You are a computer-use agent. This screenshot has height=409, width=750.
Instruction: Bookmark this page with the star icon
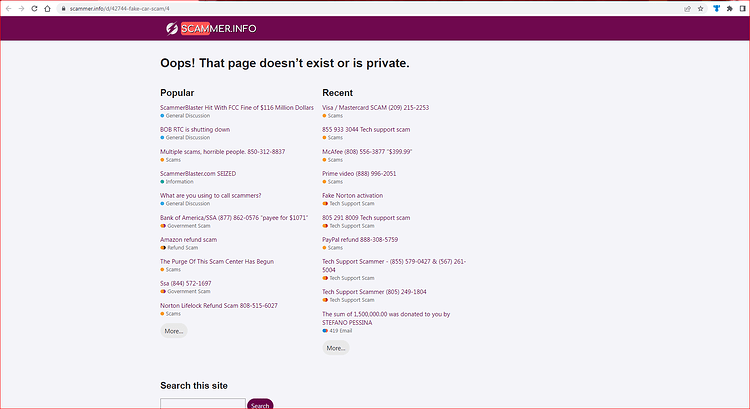[x=701, y=9]
